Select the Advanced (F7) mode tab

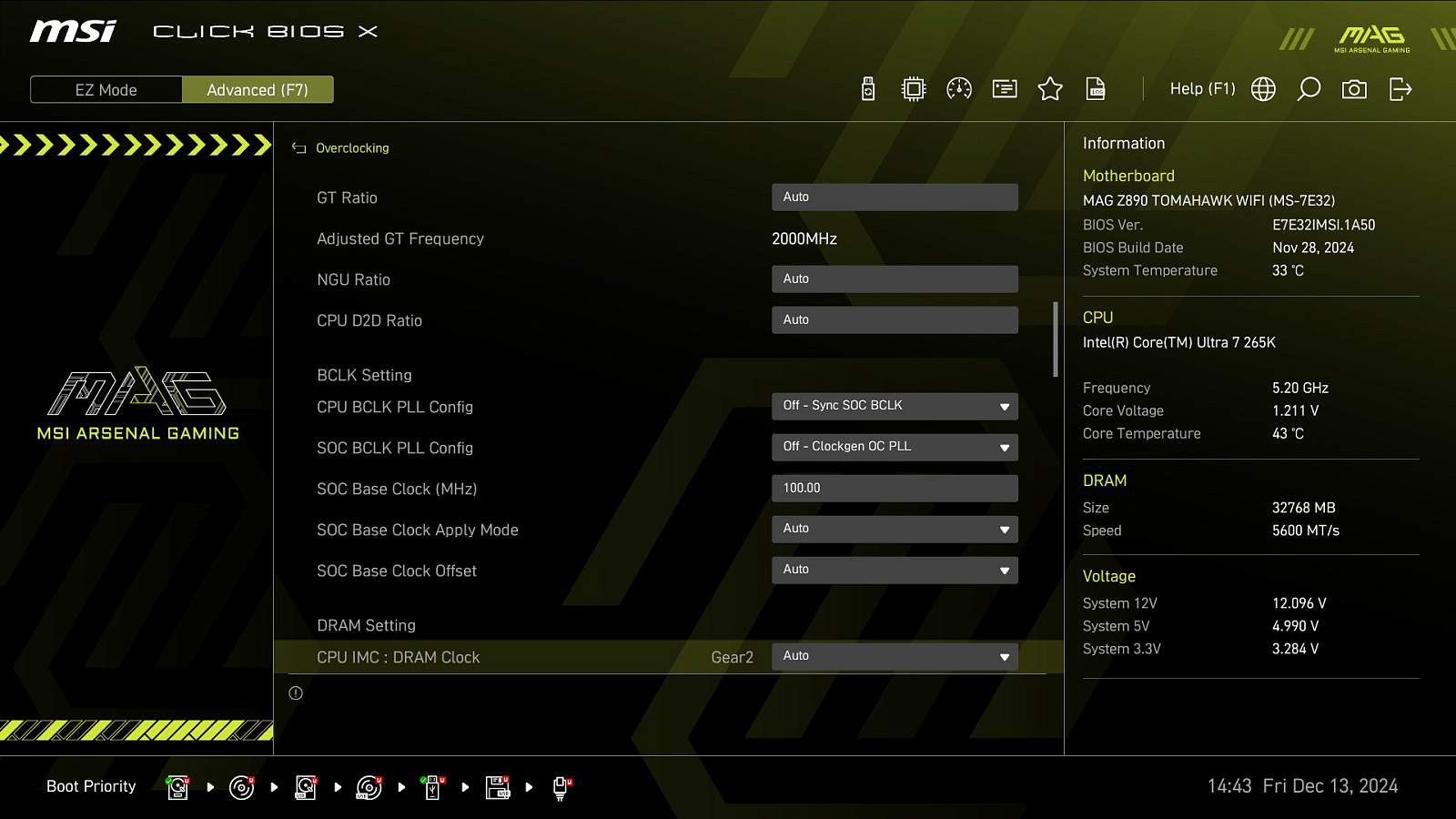click(258, 90)
